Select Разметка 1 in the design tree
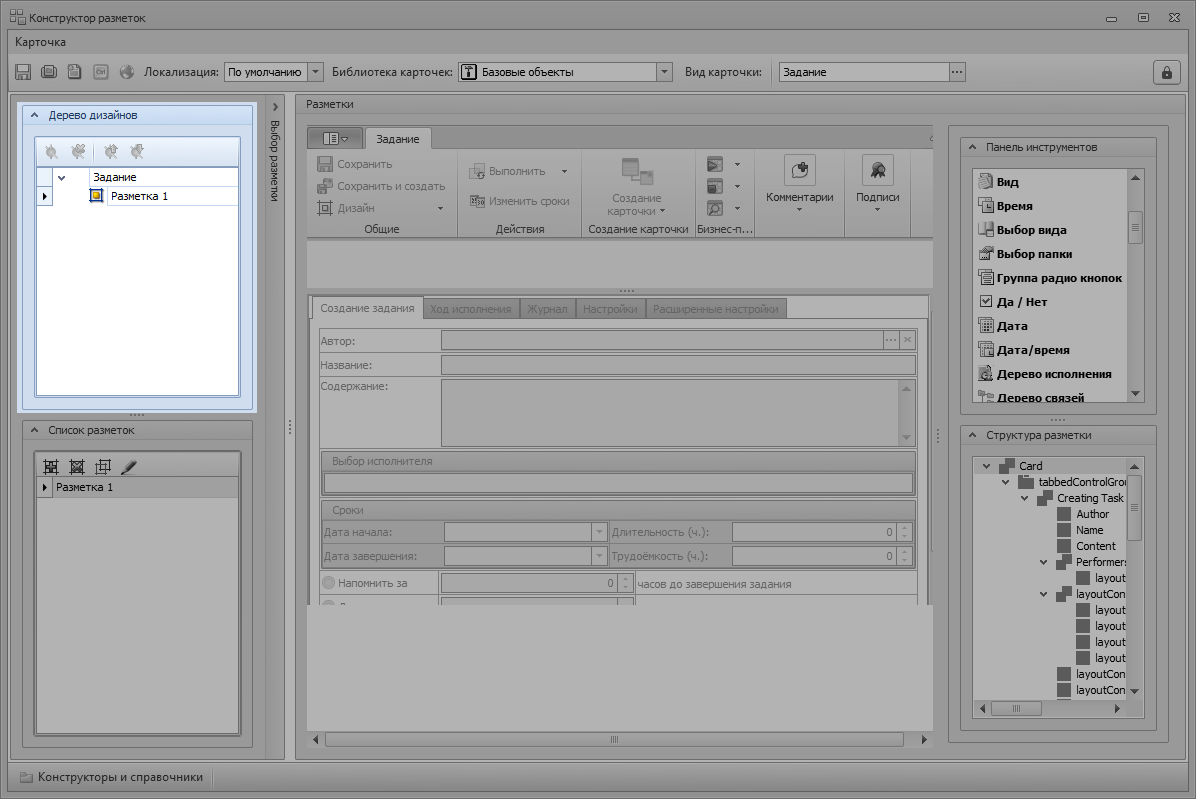The image size is (1196, 799). click(139, 196)
